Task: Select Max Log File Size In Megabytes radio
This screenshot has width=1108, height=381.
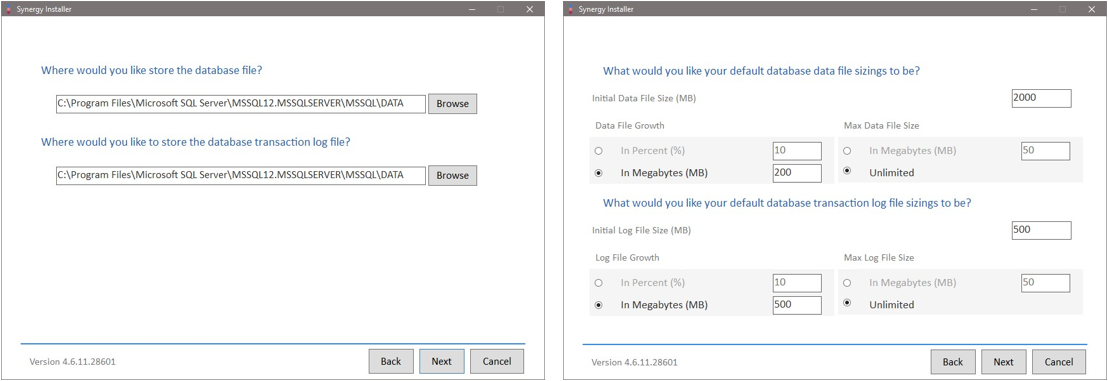Action: click(x=847, y=283)
